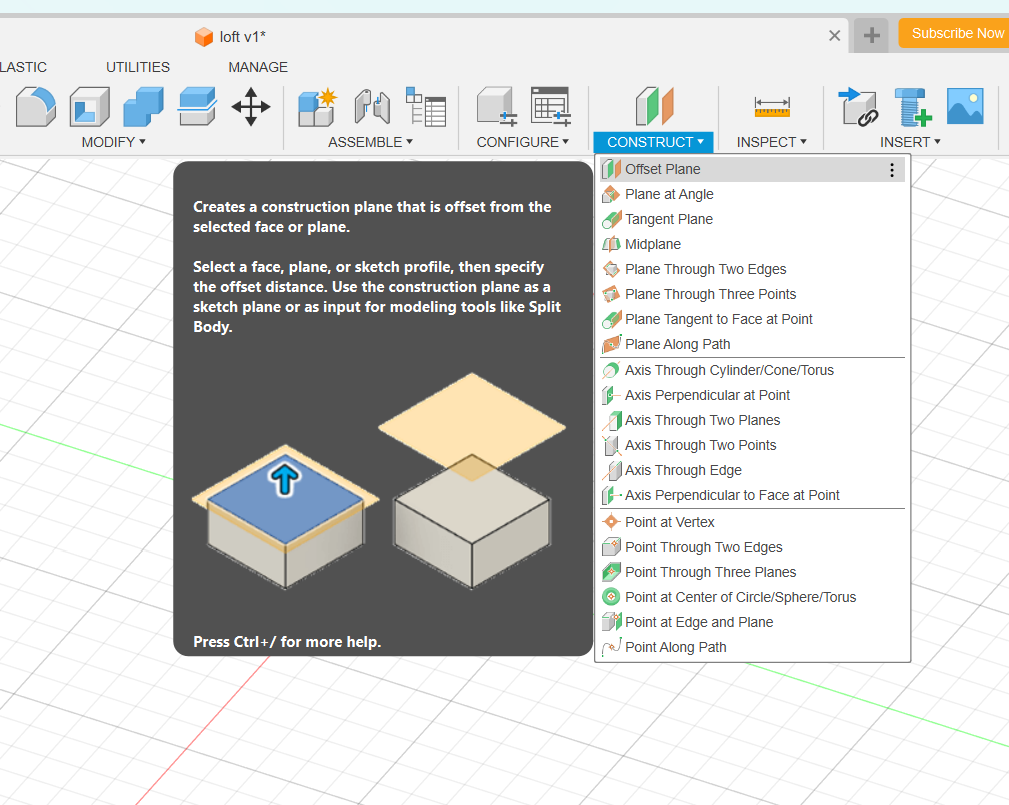Screen dimensions: 1009x805
Task: Choose Axis Through Edge
Action: click(752, 470)
